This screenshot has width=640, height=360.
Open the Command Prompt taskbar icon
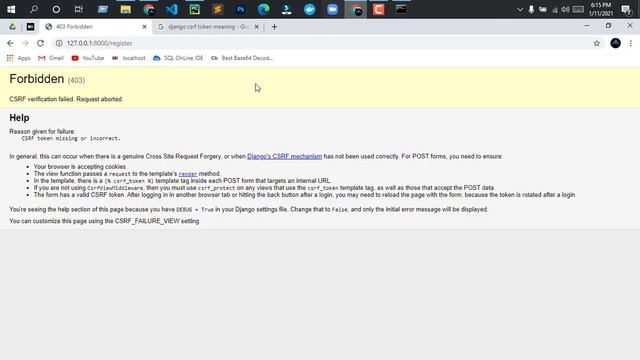click(x=401, y=9)
